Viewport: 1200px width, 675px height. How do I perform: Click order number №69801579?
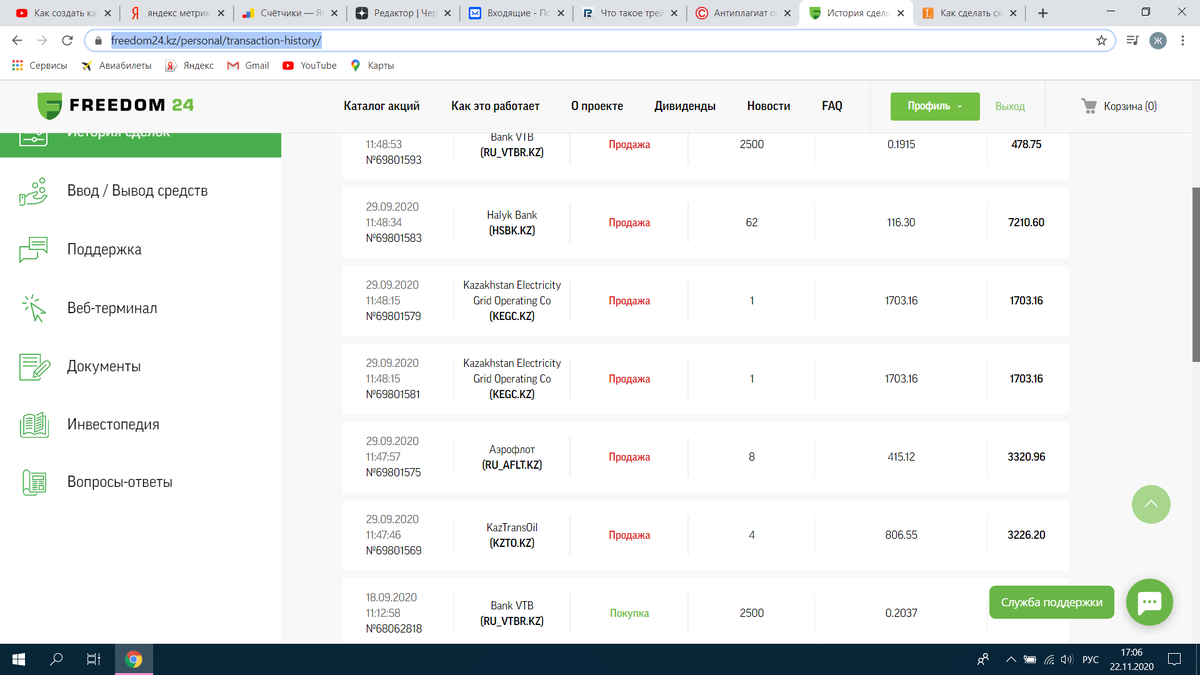(x=393, y=317)
